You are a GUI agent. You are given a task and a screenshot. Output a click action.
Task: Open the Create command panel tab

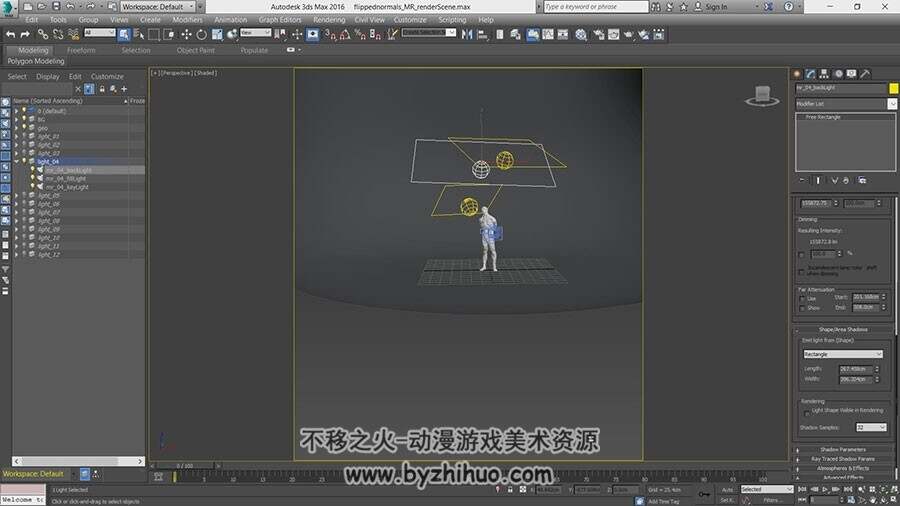(797, 74)
